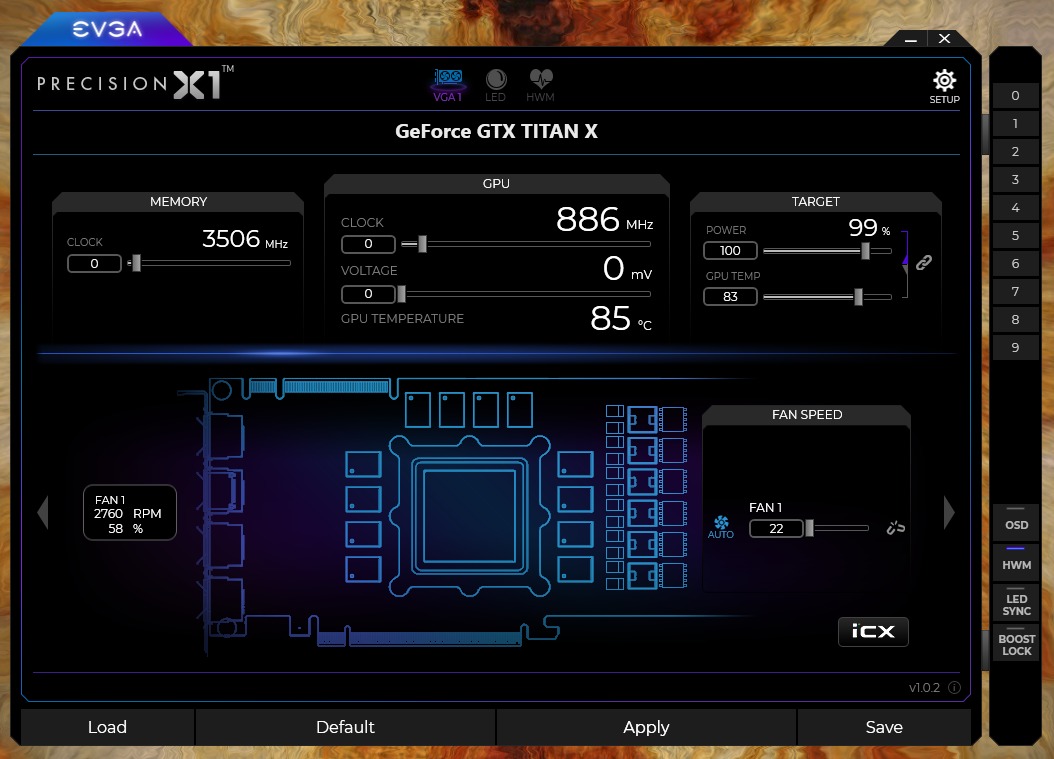Open the HWM heart monitor icon
The image size is (1054, 759).
pos(540,84)
